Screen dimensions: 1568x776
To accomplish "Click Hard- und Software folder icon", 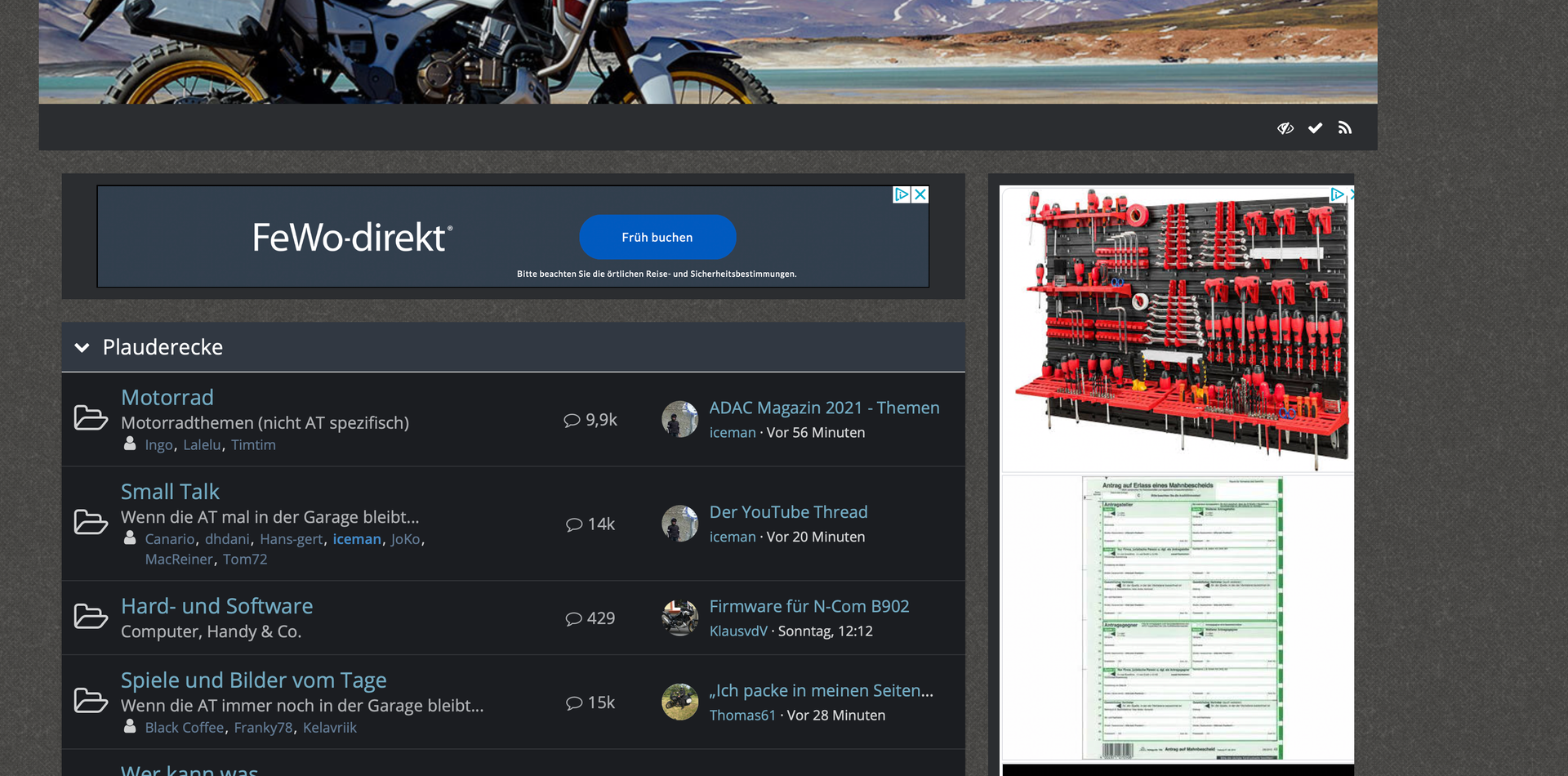I will click(x=91, y=617).
